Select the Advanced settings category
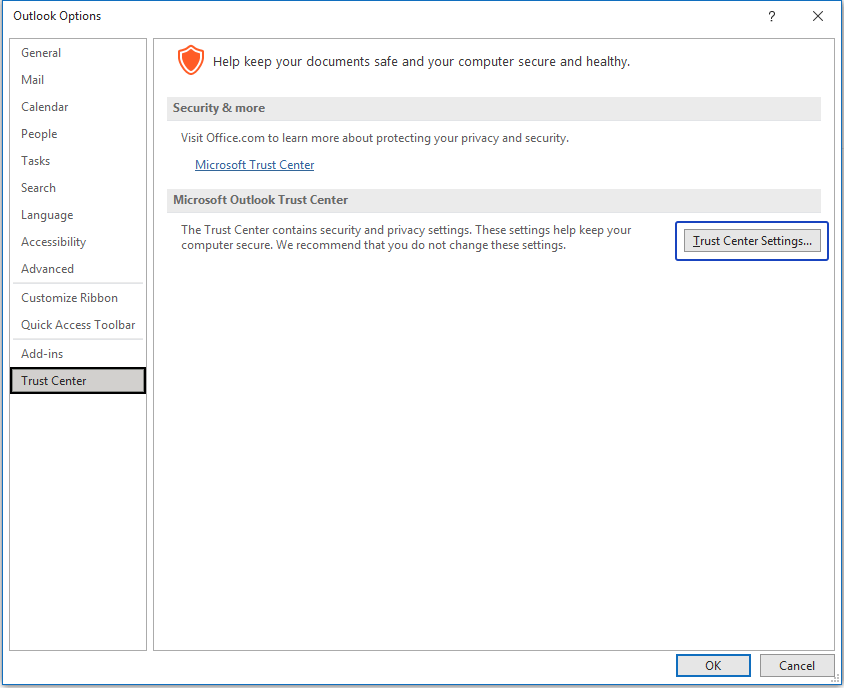This screenshot has width=844, height=688. pos(47,268)
